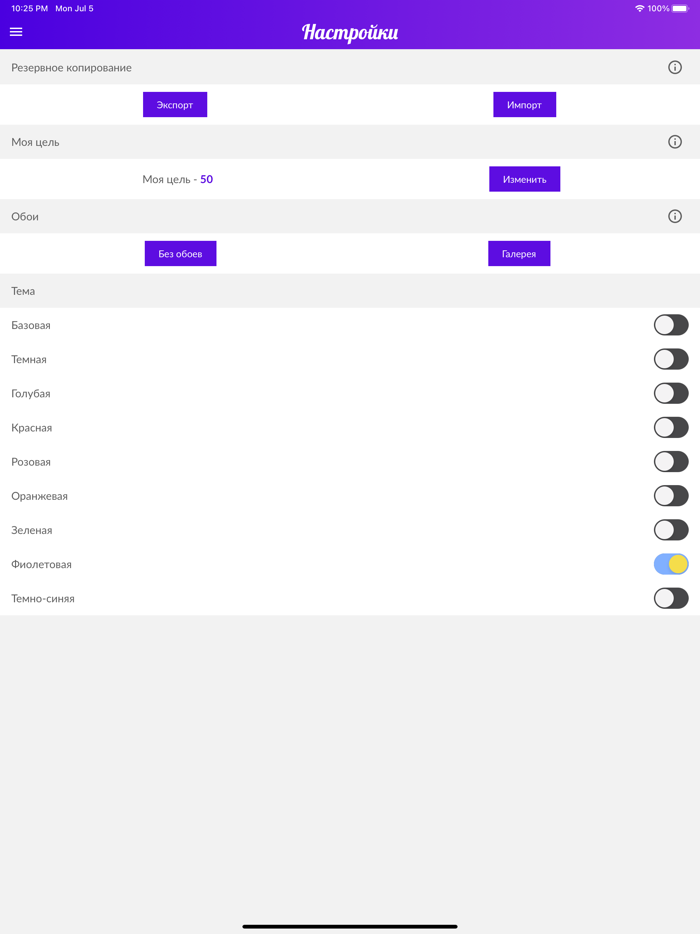Switch on the Темная theme
Image resolution: width=700 pixels, height=934 pixels.
click(670, 359)
